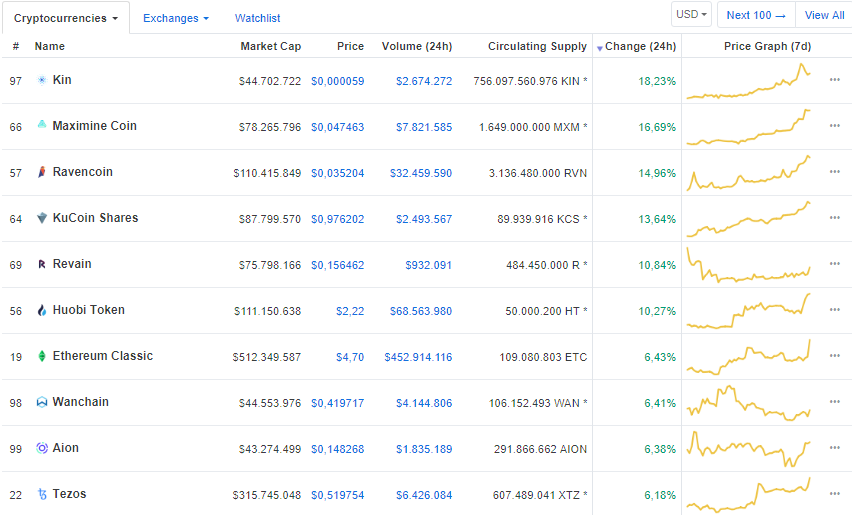Click the Wanchain logo icon
This screenshot has width=852, height=515.
pyautogui.click(x=42, y=402)
